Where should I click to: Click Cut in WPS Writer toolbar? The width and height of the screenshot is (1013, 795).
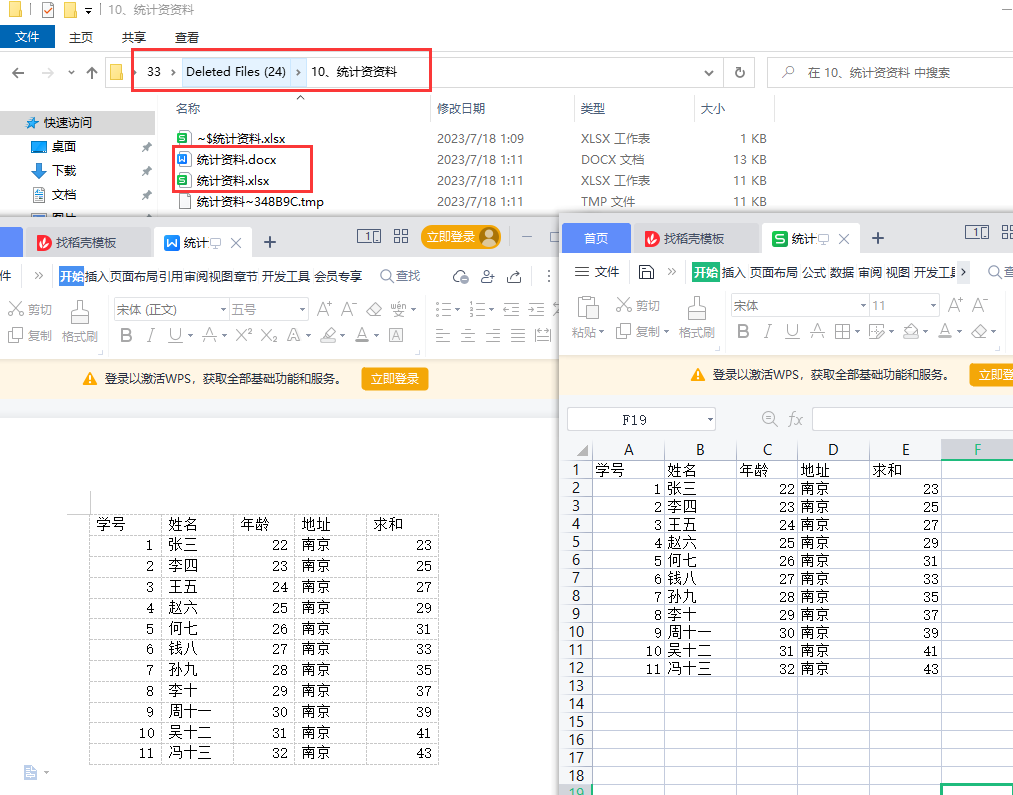tap(30, 309)
